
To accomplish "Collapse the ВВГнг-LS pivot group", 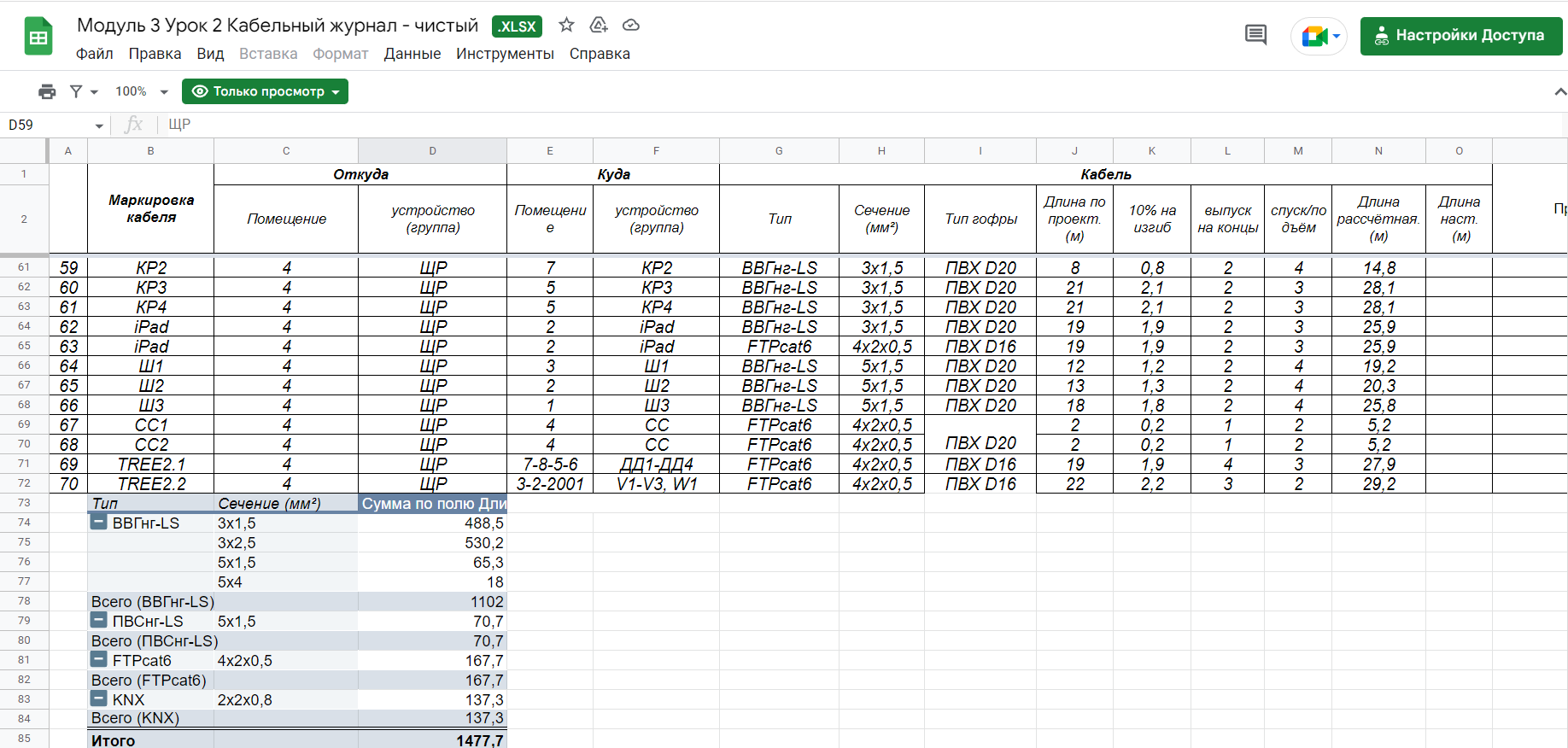I will pos(99,523).
